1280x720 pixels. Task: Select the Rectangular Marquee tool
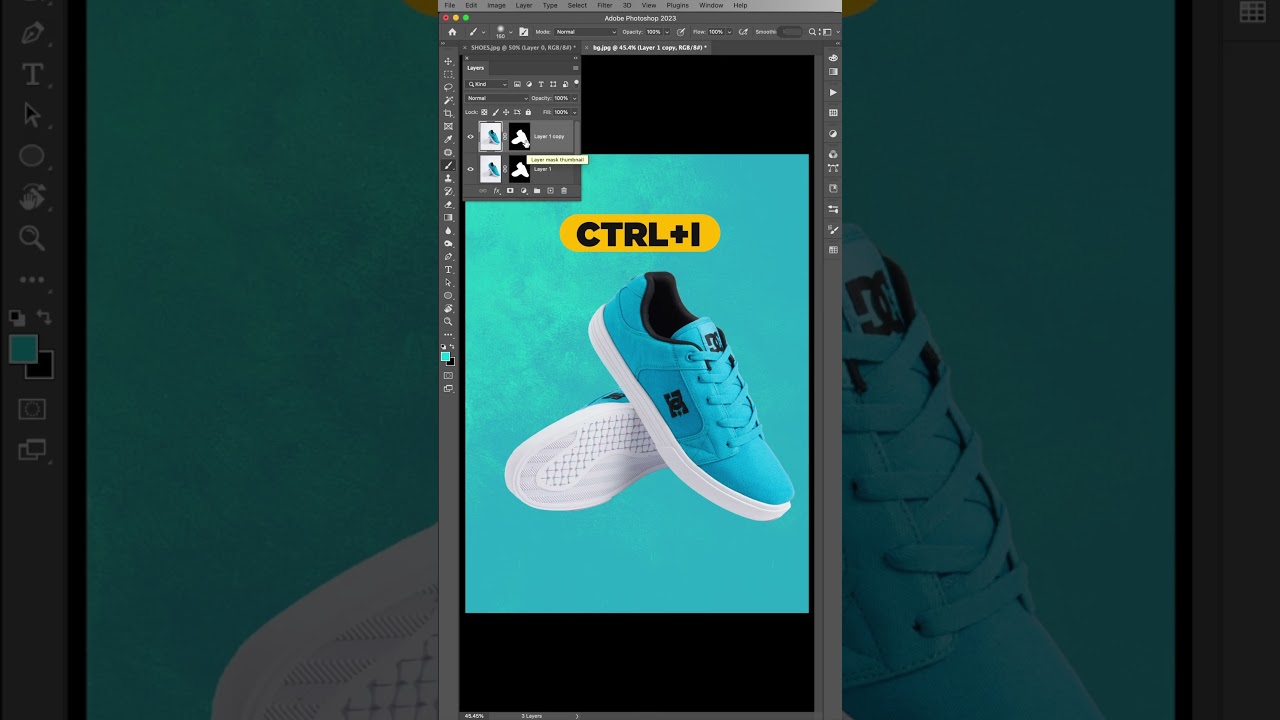(448, 74)
